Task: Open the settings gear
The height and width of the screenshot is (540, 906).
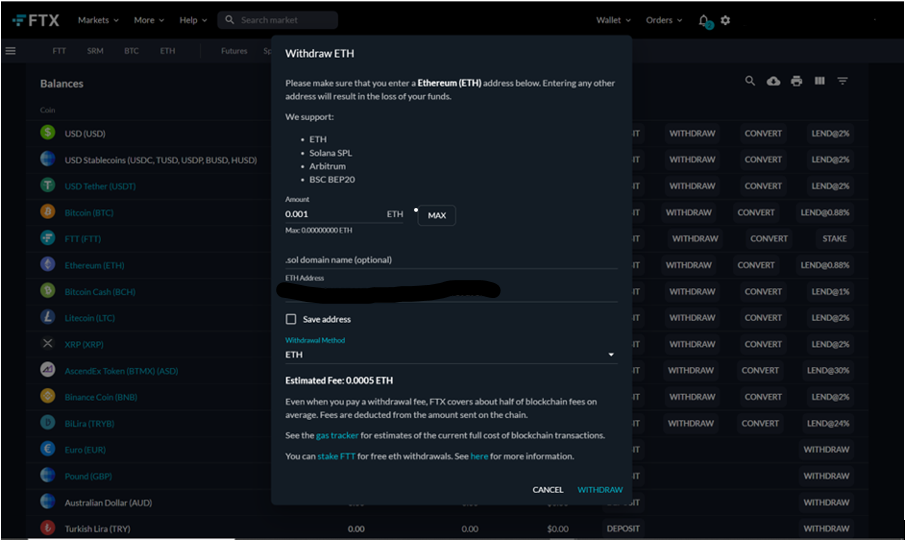Action: [725, 20]
